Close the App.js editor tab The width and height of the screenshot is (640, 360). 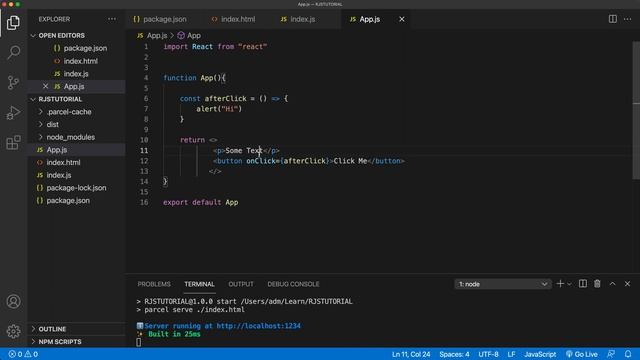click(402, 19)
